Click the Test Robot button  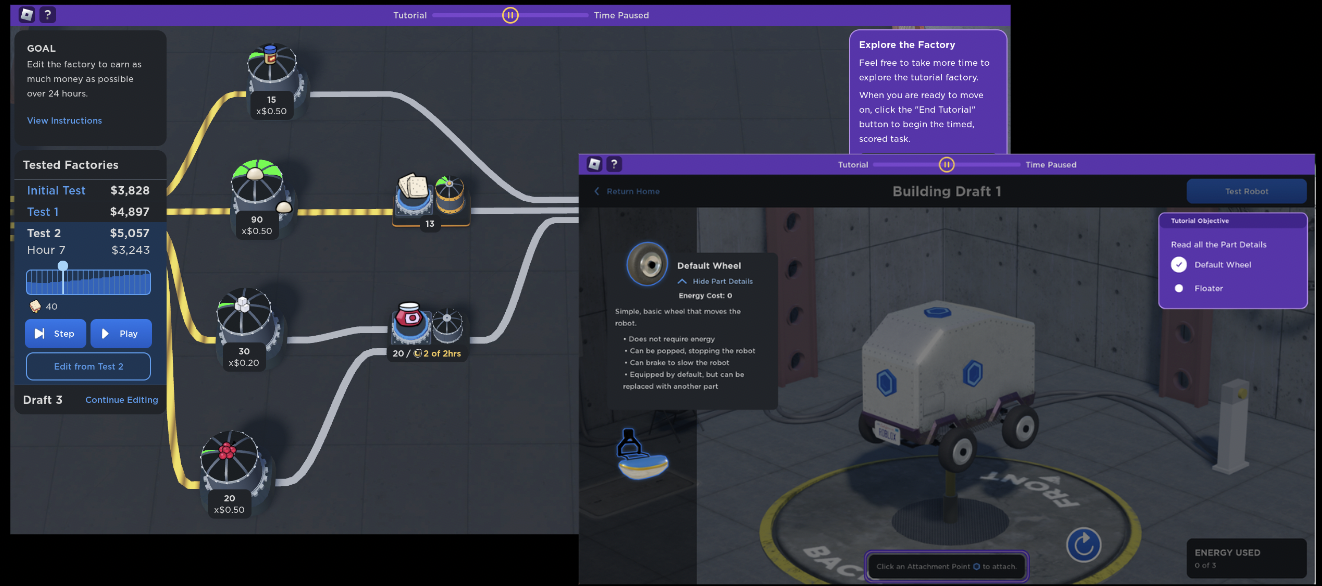point(1246,191)
